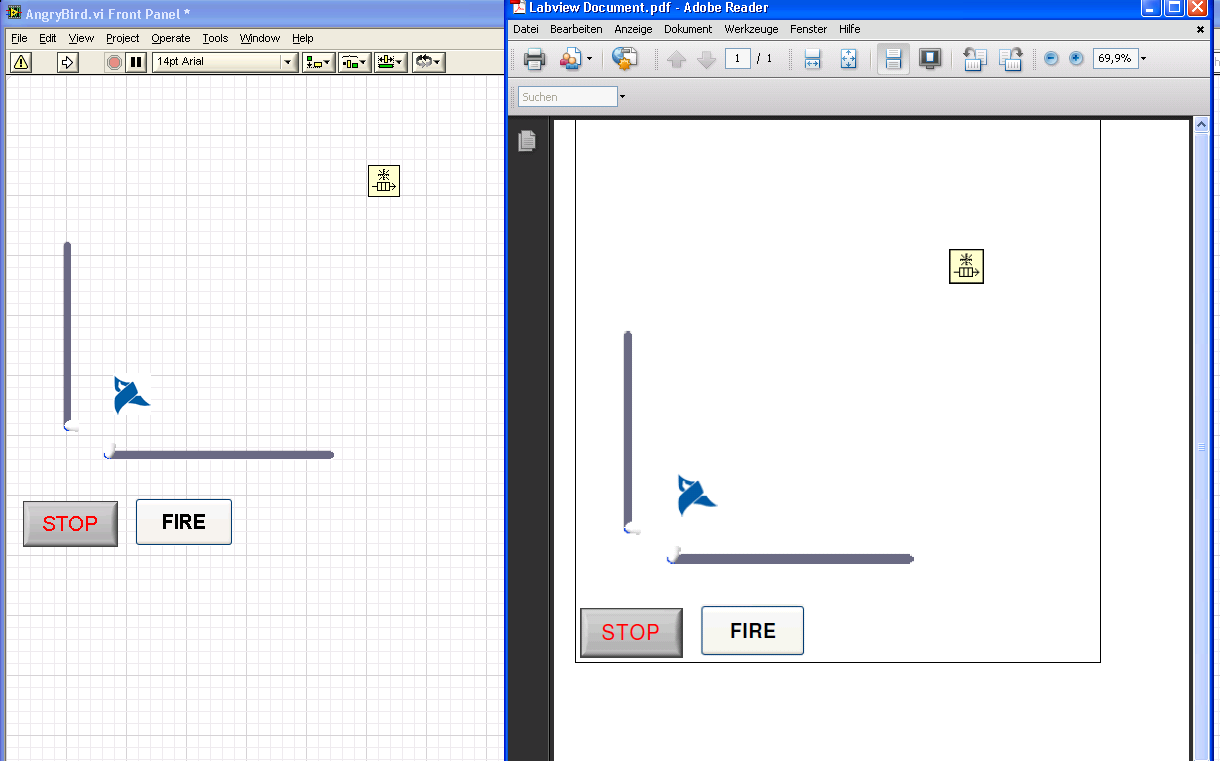
Task: Click the AngryBird.vi title bar icon
Action: pyautogui.click(x=15, y=13)
